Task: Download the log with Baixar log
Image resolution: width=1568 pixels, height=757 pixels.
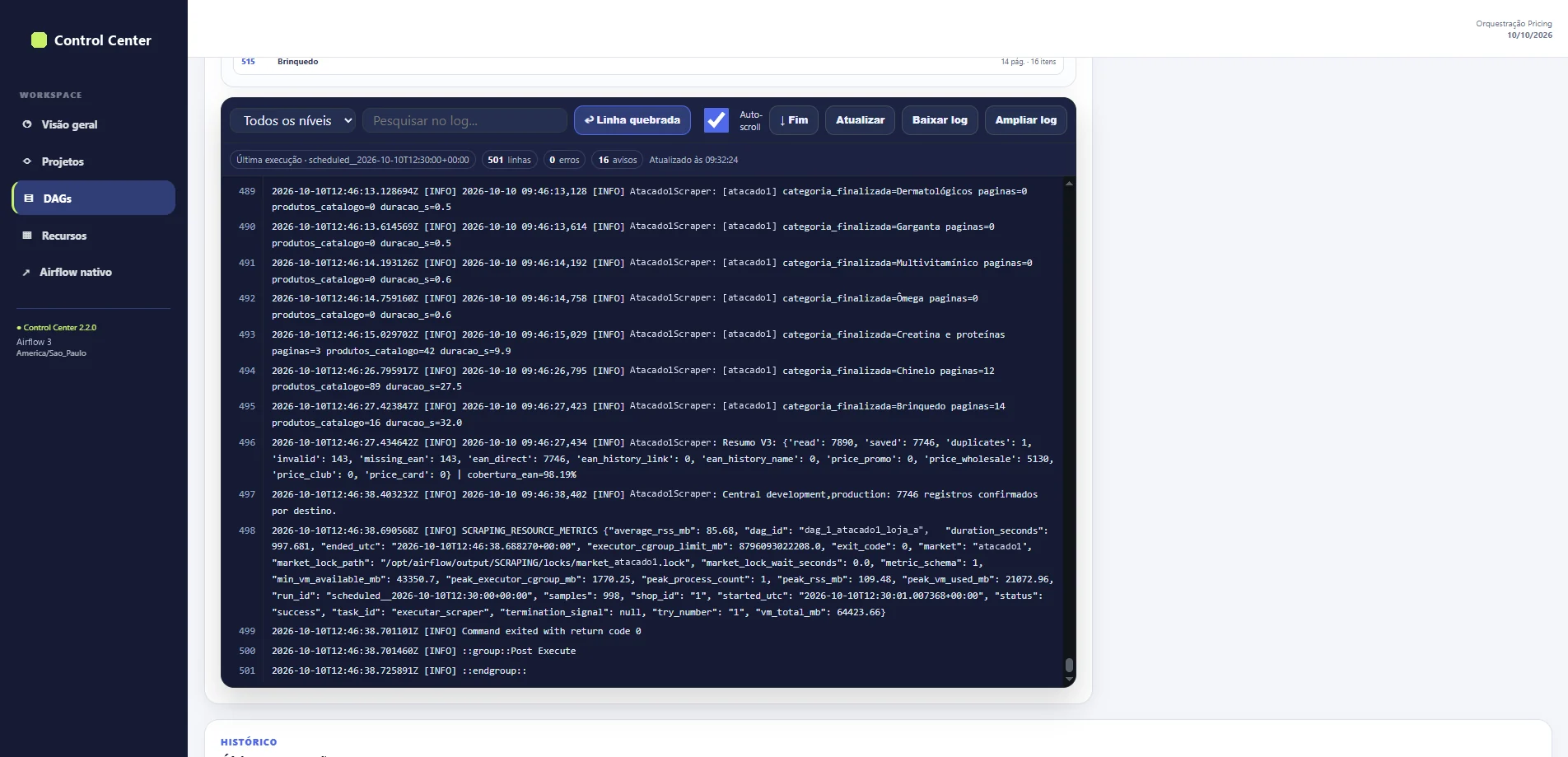Action: 940,120
